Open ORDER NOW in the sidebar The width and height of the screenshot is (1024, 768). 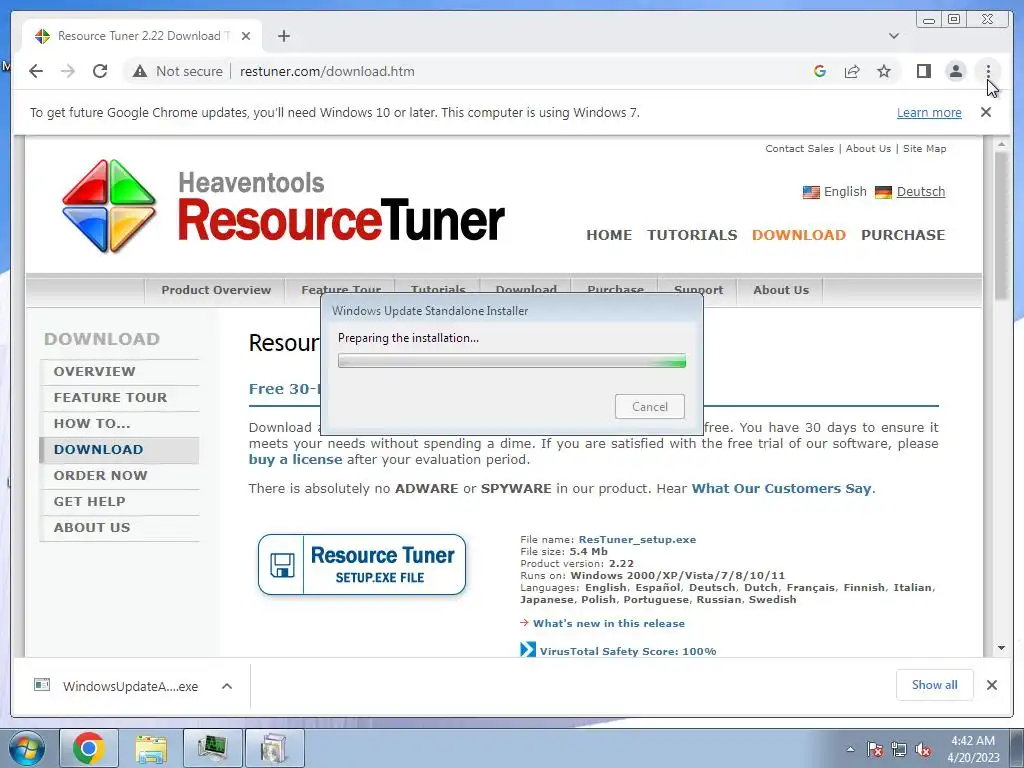coord(120,476)
